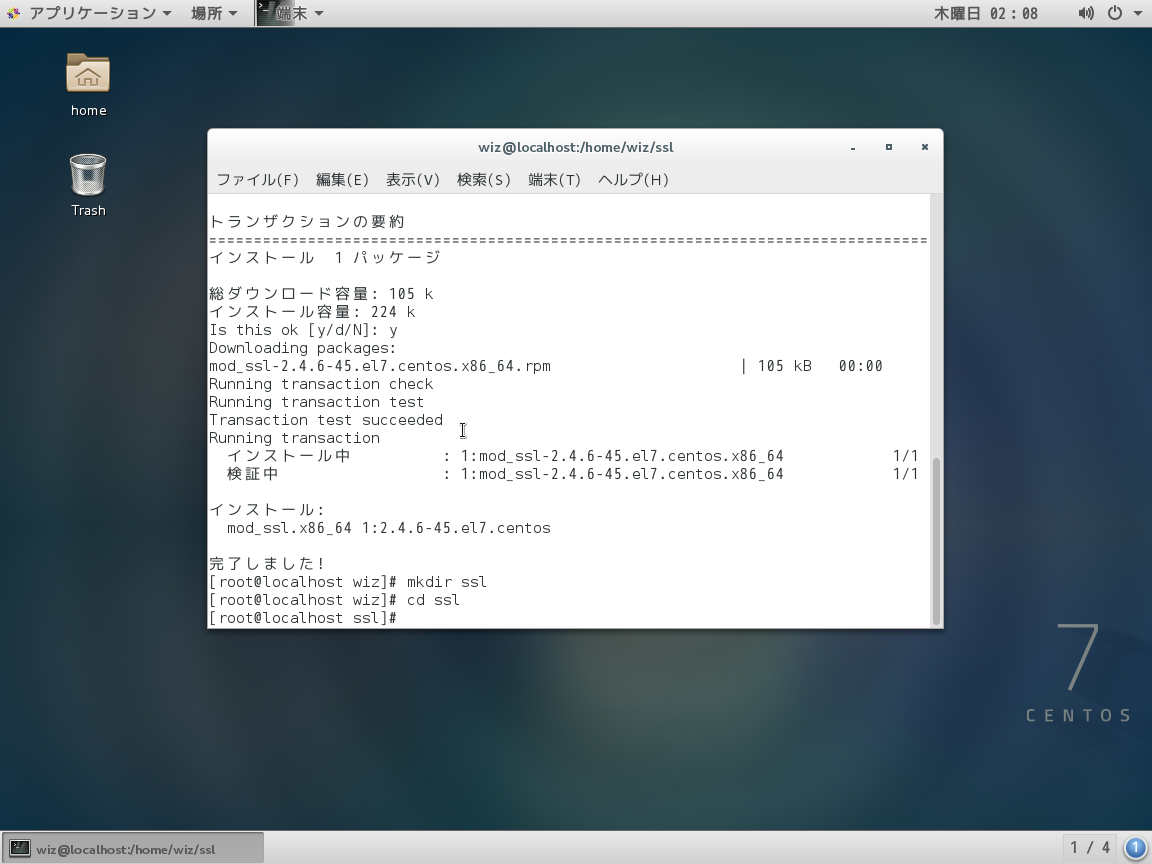
Task: Click the 'mod_ssl.x86_64 1:2.4.6-45.el7.centos' line
Action: 389,528
